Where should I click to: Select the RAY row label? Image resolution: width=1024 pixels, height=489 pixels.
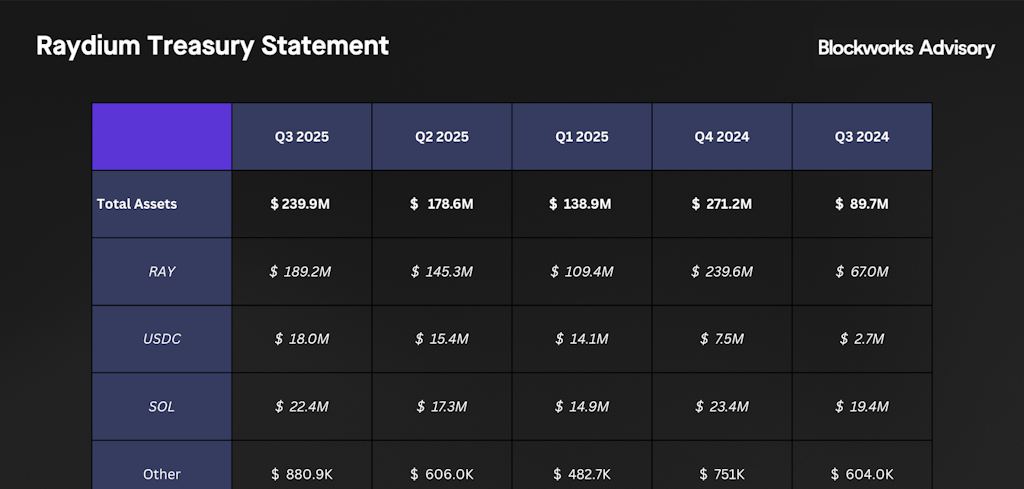coord(162,271)
